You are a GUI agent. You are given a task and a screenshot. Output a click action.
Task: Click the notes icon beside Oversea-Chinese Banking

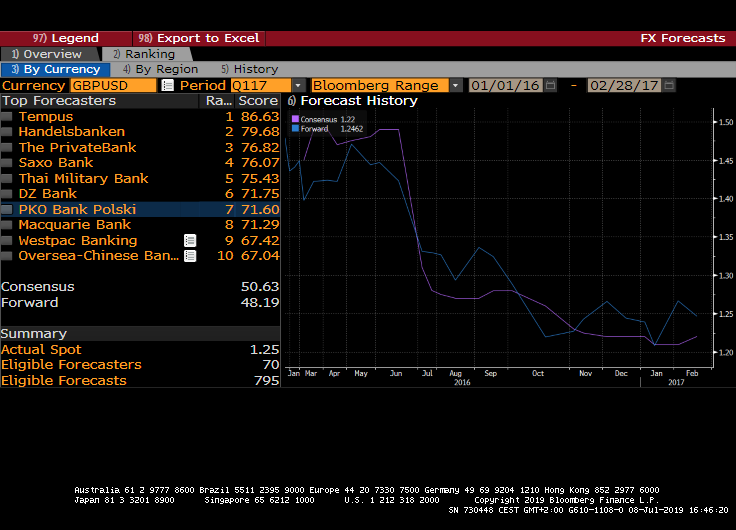(x=190, y=256)
